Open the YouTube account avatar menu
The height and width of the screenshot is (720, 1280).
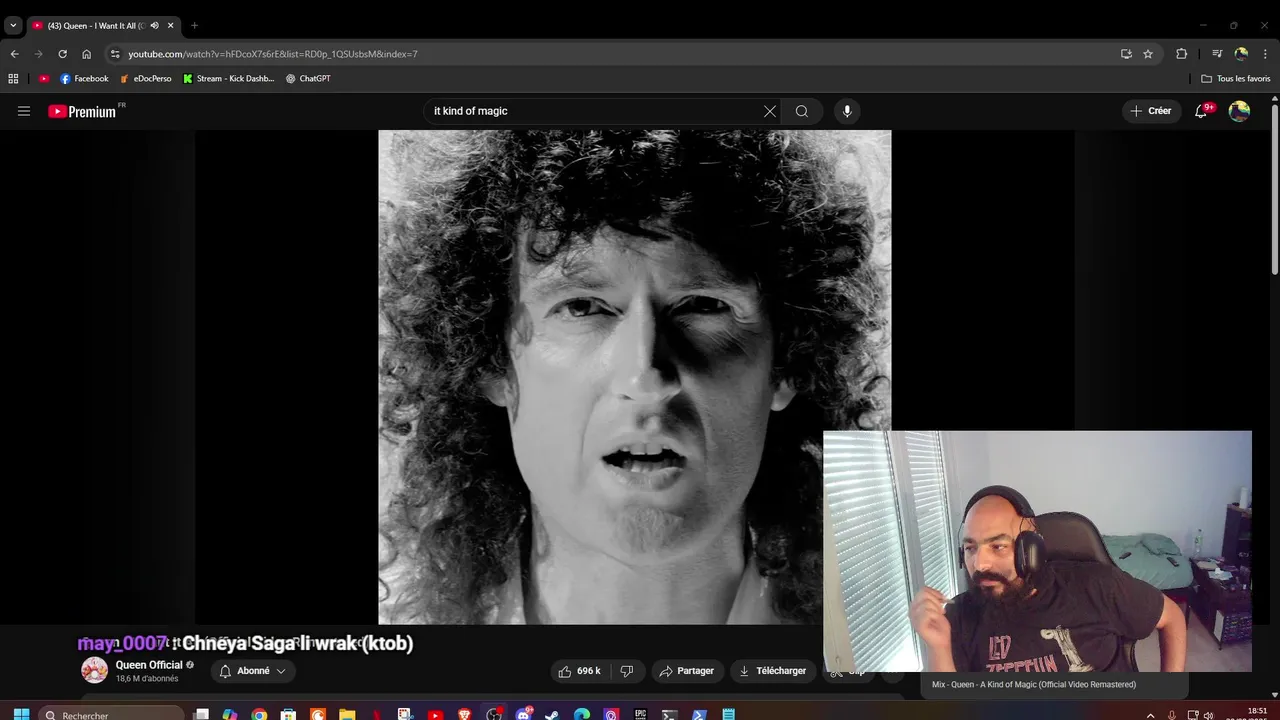tap(1239, 111)
